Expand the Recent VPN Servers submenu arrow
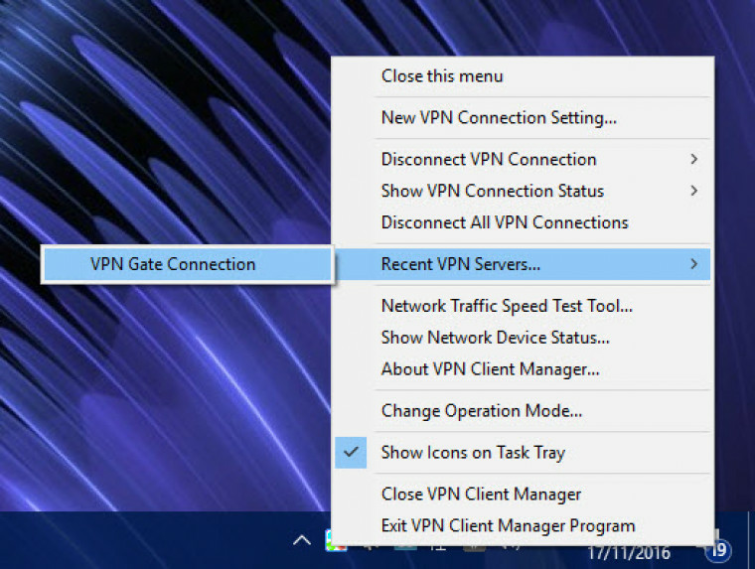Screen dimensions: 755x569 tap(694, 264)
